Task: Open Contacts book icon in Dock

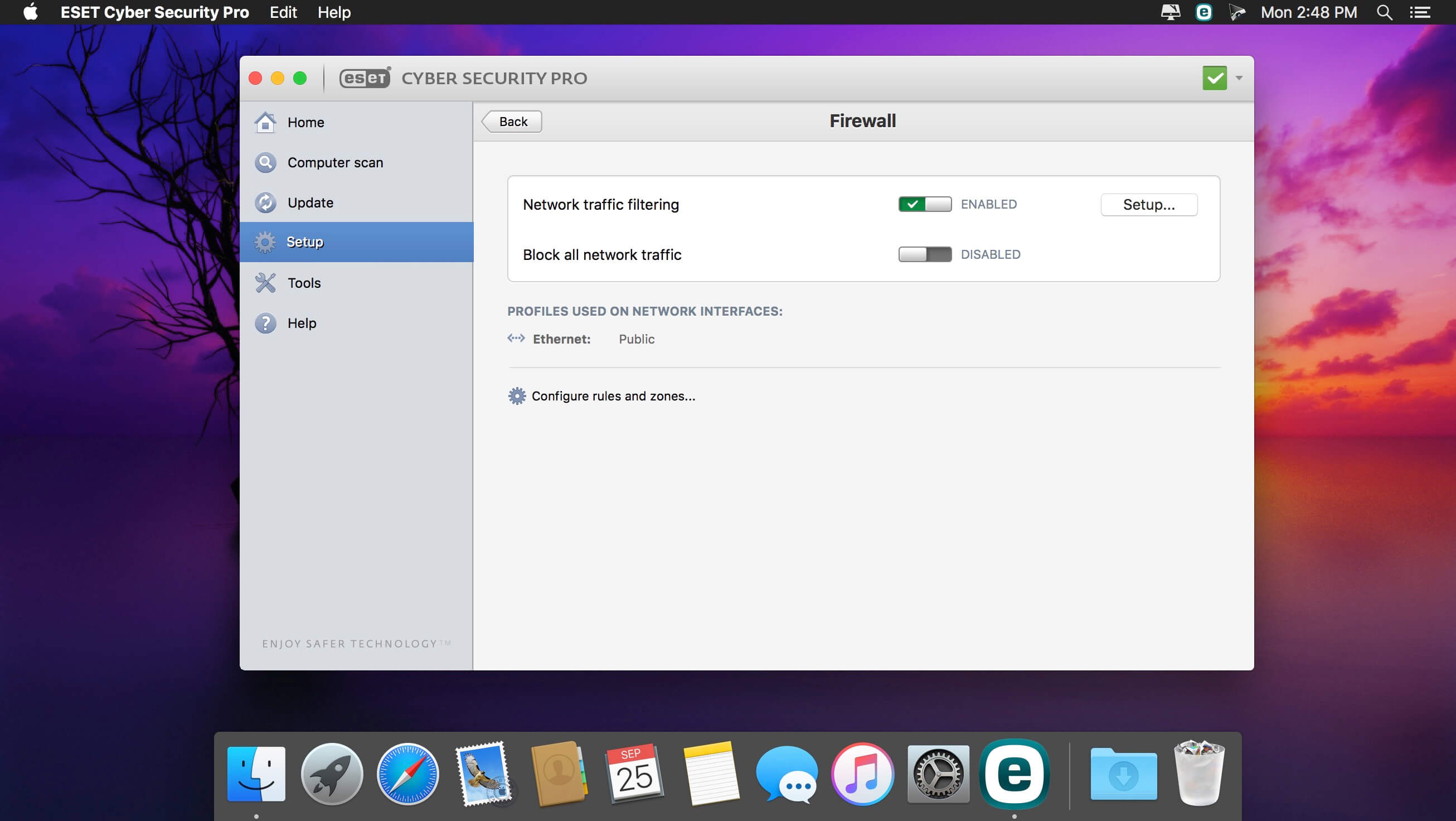Action: click(559, 774)
